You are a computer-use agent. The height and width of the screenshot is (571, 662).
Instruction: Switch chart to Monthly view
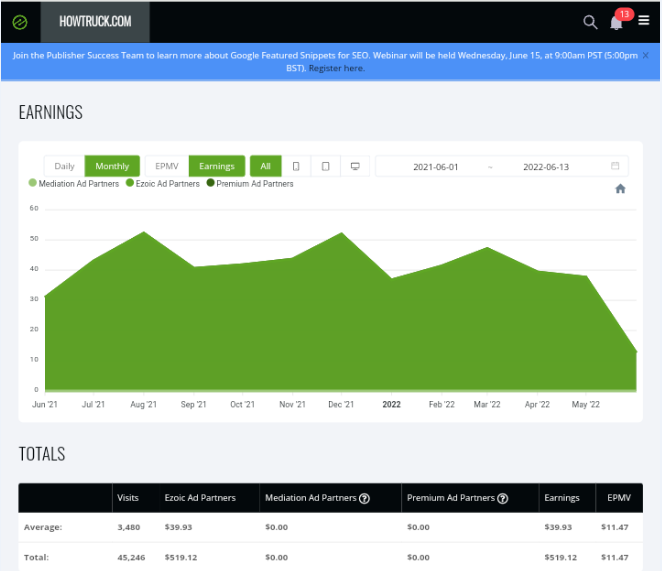tap(112, 166)
